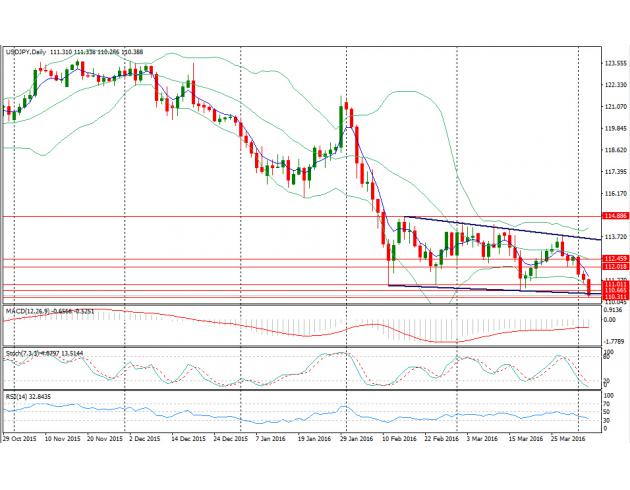This screenshot has height=490, width=630.
Task: Click the USDJPY,Daily chart title
Action: (x=30, y=51)
